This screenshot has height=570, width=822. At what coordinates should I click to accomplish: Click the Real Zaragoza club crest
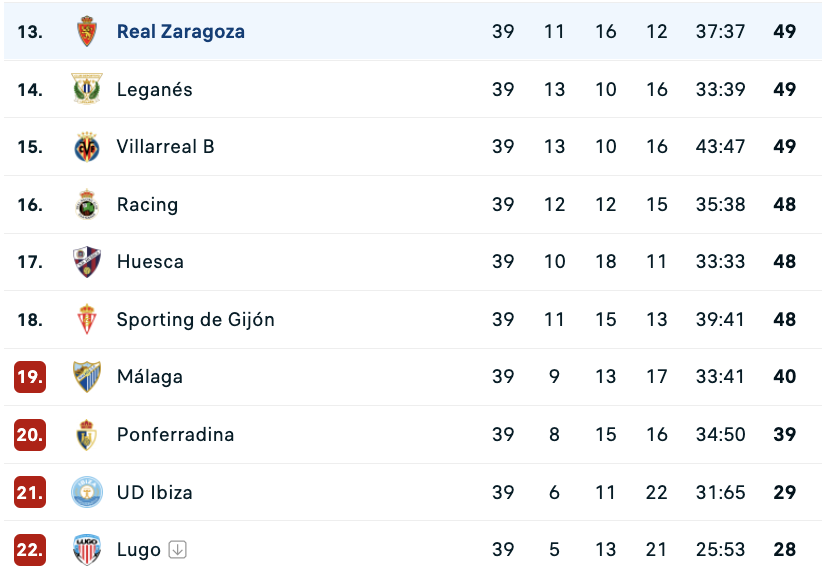coord(87,31)
